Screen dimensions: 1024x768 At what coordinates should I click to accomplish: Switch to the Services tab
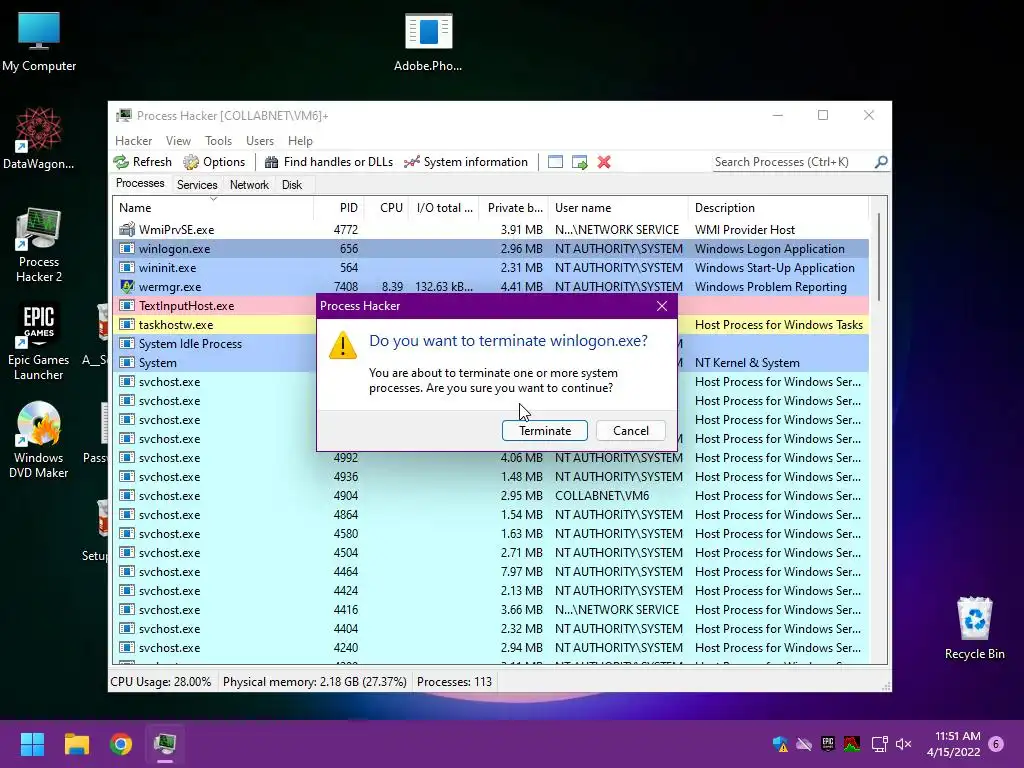[197, 185]
